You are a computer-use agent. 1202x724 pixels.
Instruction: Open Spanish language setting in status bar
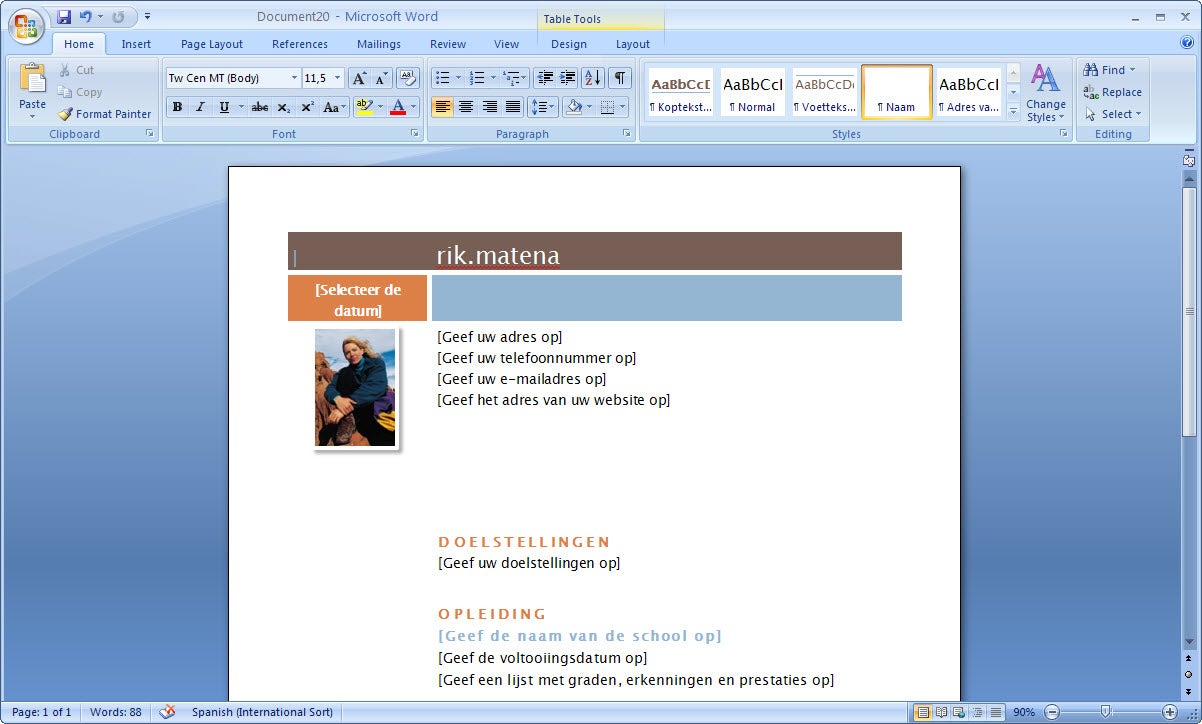click(262, 712)
